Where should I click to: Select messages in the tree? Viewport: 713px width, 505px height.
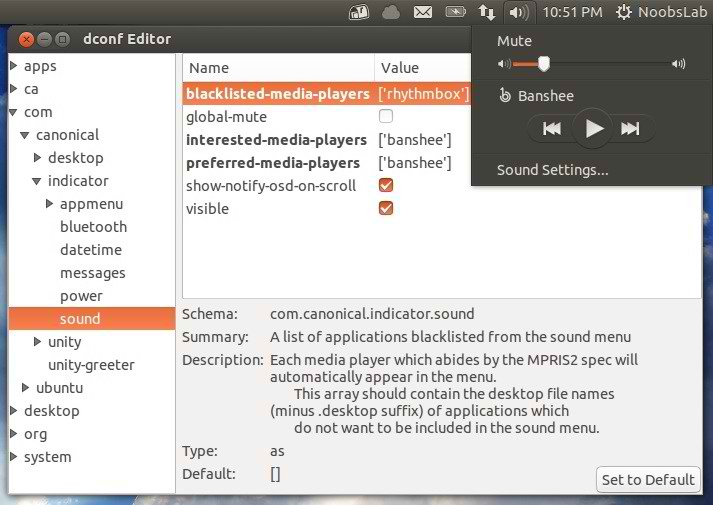[x=92, y=273]
